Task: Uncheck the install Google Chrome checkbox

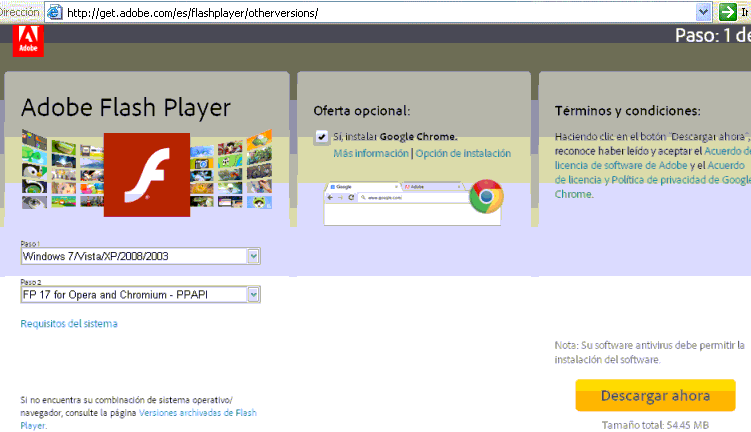Action: (x=321, y=137)
